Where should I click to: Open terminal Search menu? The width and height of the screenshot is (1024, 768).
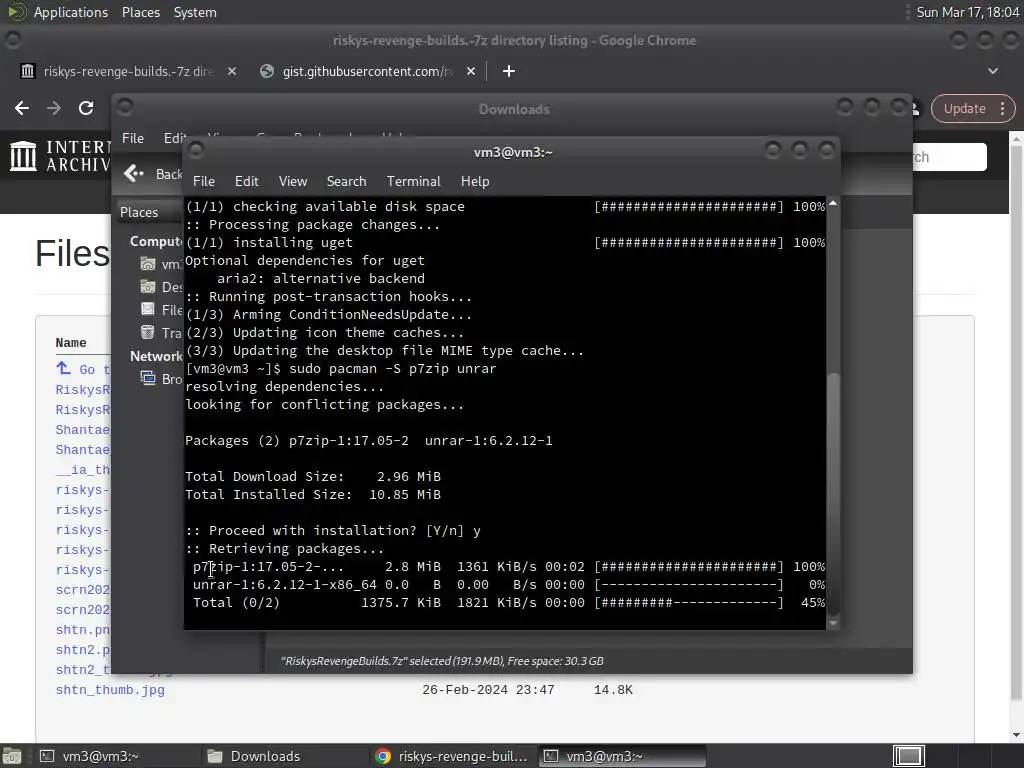346,181
